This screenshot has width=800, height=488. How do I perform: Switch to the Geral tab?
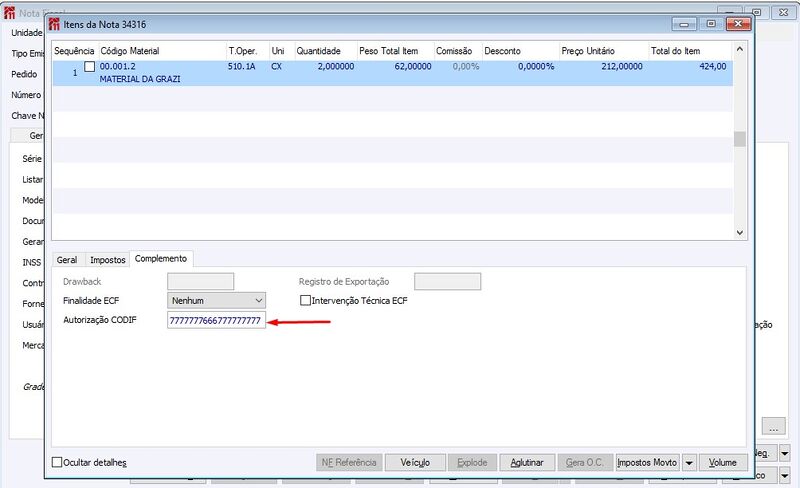(67, 260)
